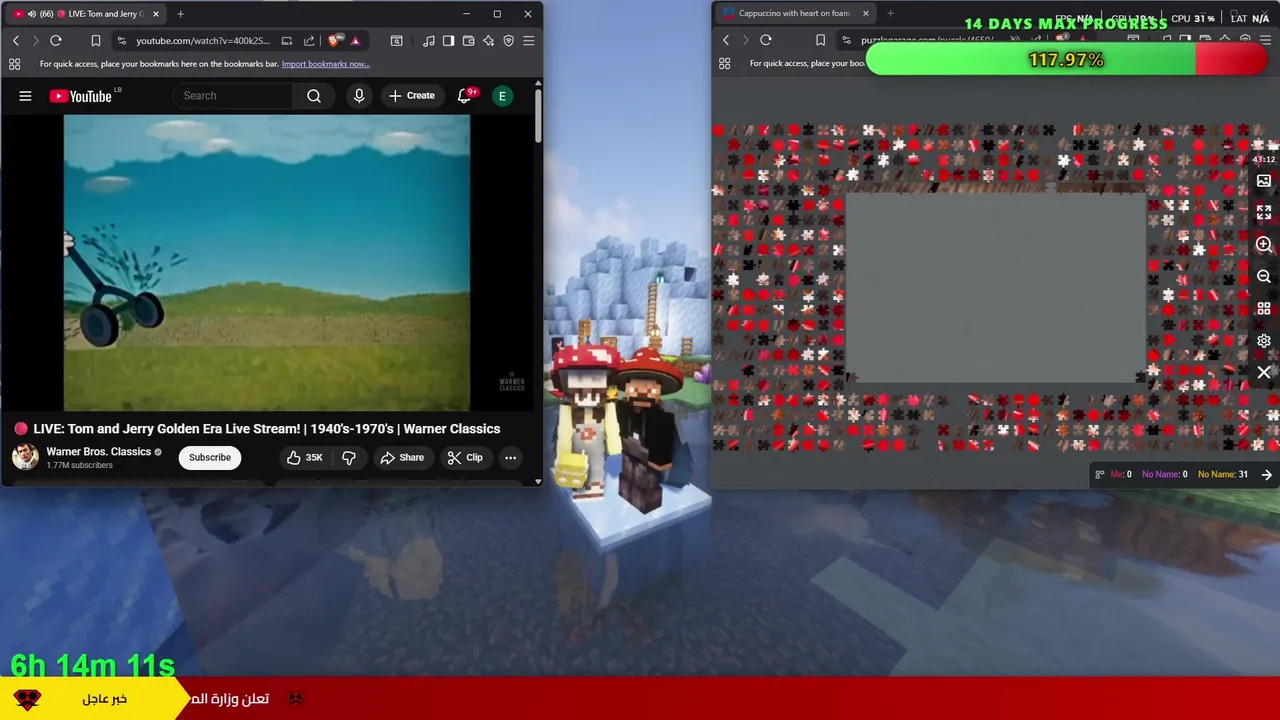Screen dimensions: 1280x720
Task: Close the Cappuccino puzzle tab
Action: pos(865,14)
